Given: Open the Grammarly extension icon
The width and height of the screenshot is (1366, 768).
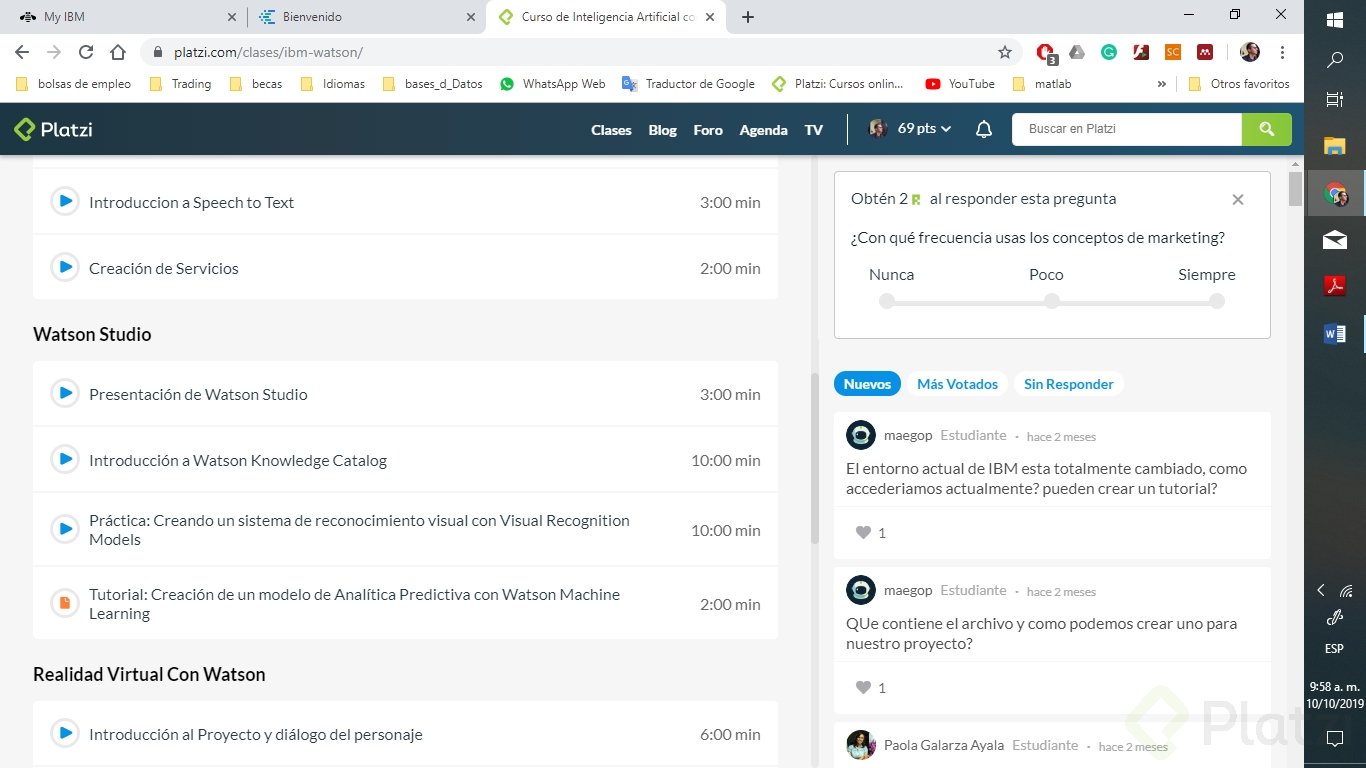Looking at the screenshot, I should click(x=1109, y=52).
